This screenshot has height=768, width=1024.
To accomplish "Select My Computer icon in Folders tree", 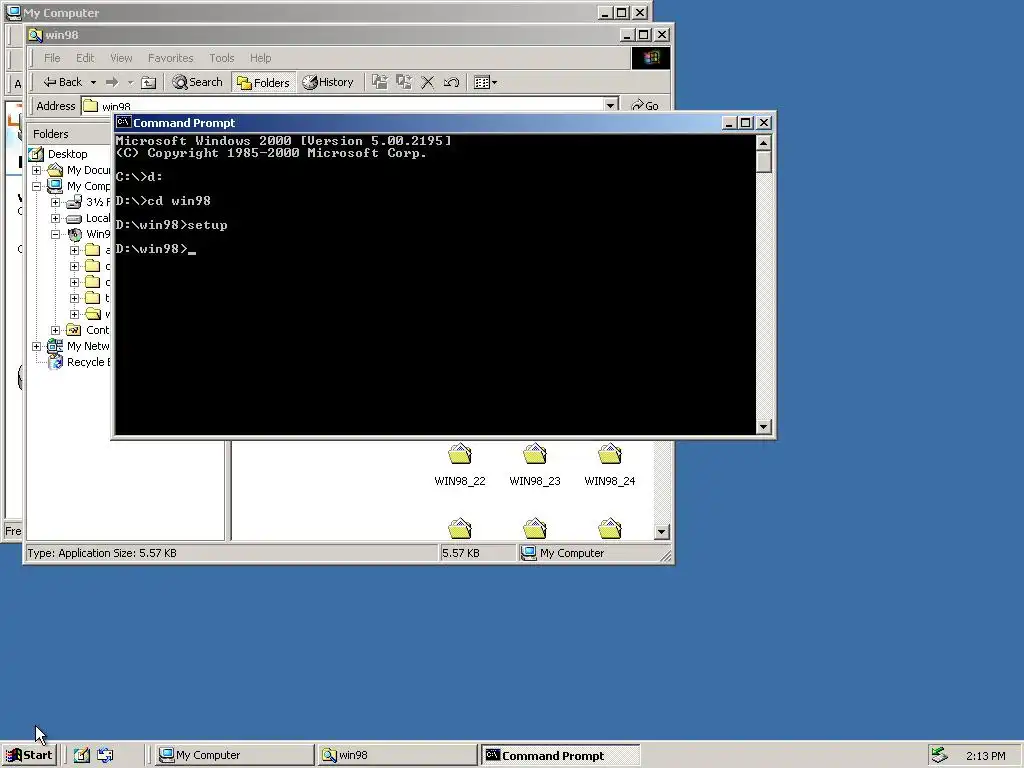I will 55,186.
